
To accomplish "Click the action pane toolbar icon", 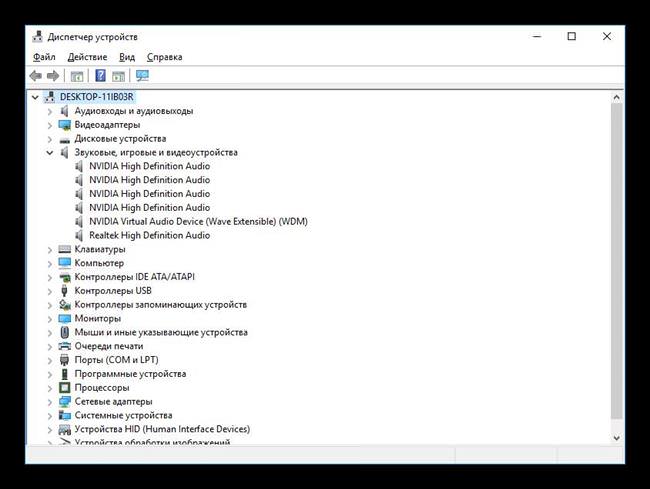I will [x=119, y=76].
